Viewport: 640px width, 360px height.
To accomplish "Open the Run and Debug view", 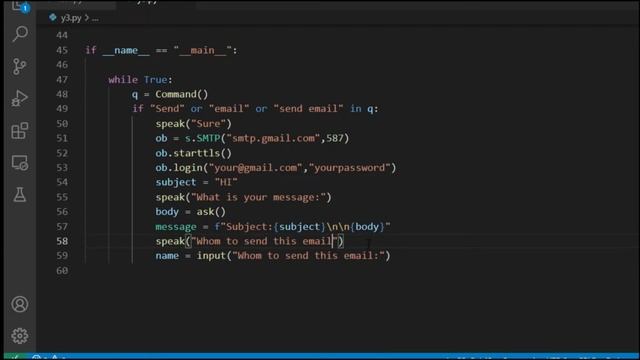I will 20,98.
